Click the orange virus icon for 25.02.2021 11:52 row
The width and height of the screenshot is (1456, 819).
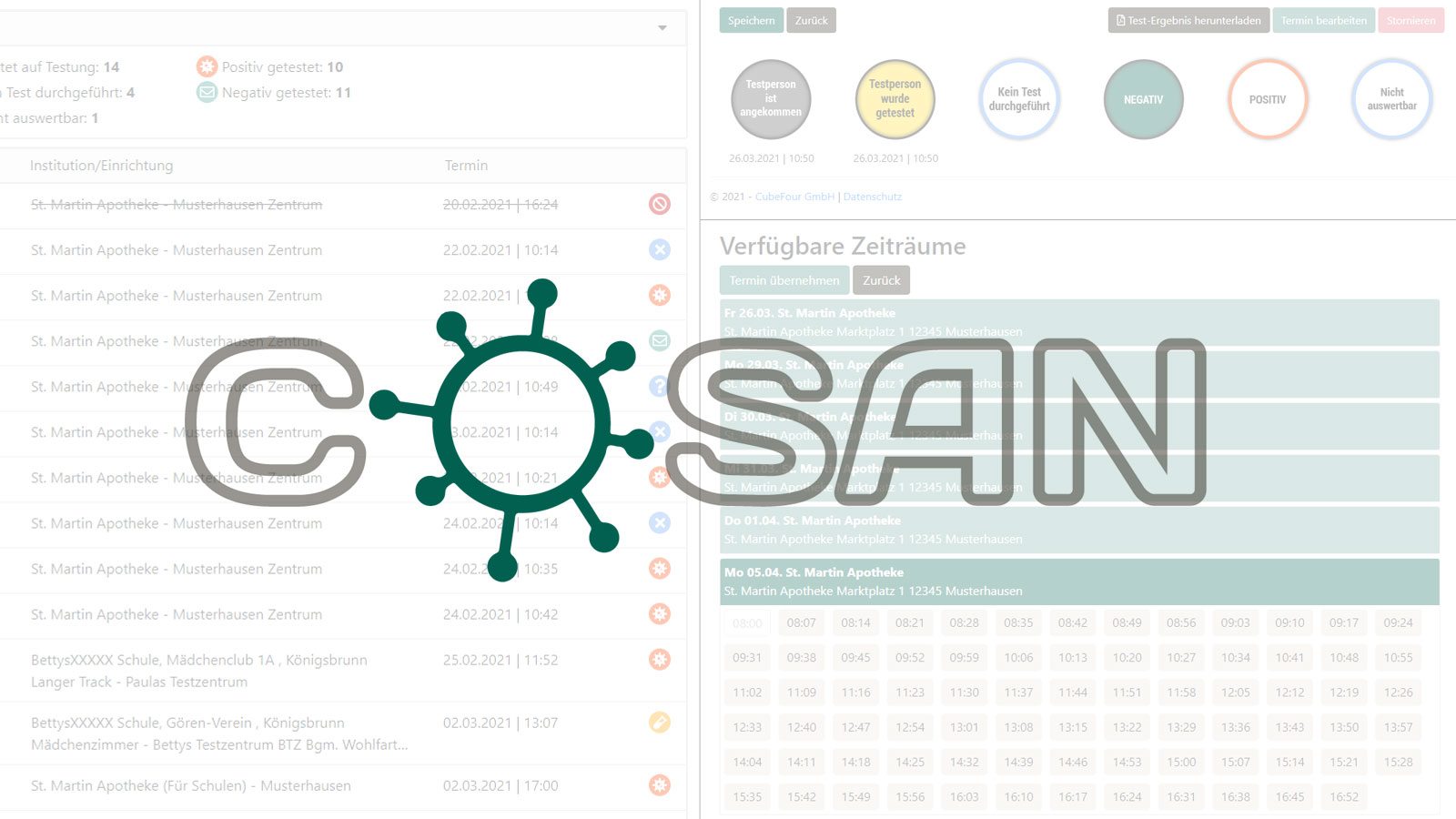coord(660,660)
